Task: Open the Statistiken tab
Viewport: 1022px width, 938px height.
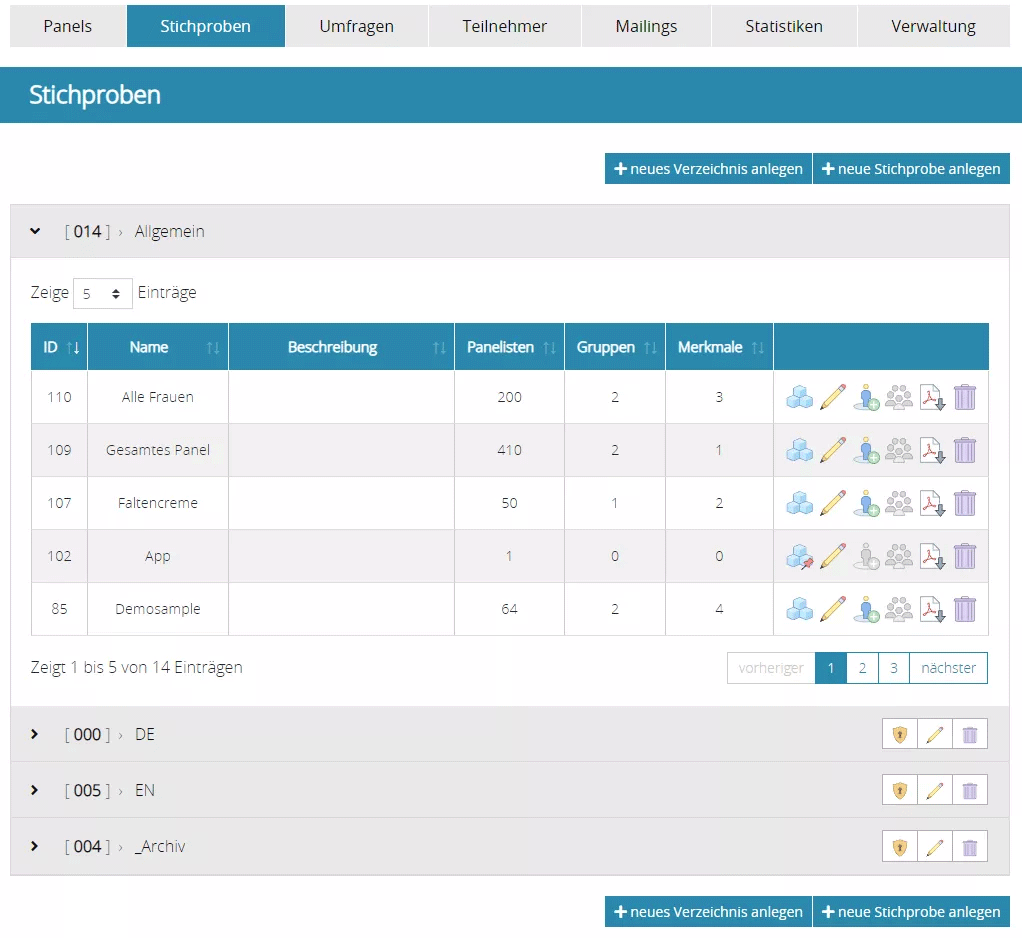Action: [784, 26]
